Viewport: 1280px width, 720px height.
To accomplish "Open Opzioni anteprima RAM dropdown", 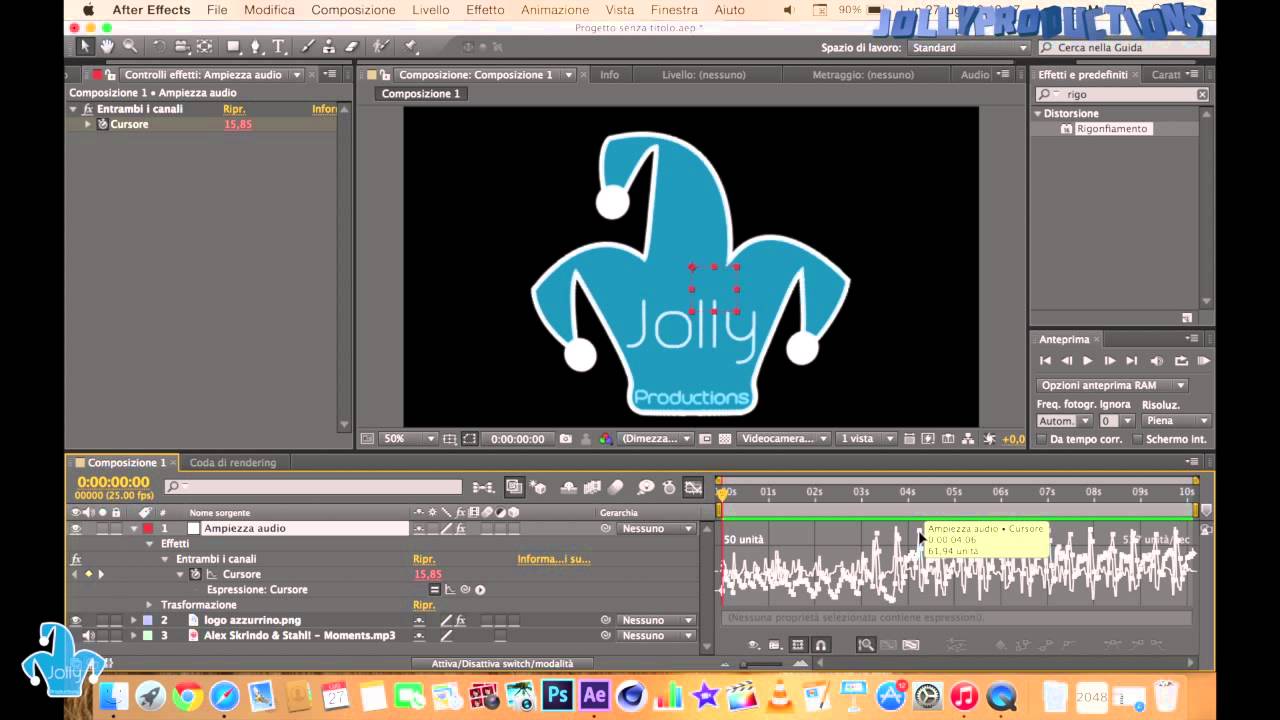I will [x=1112, y=385].
